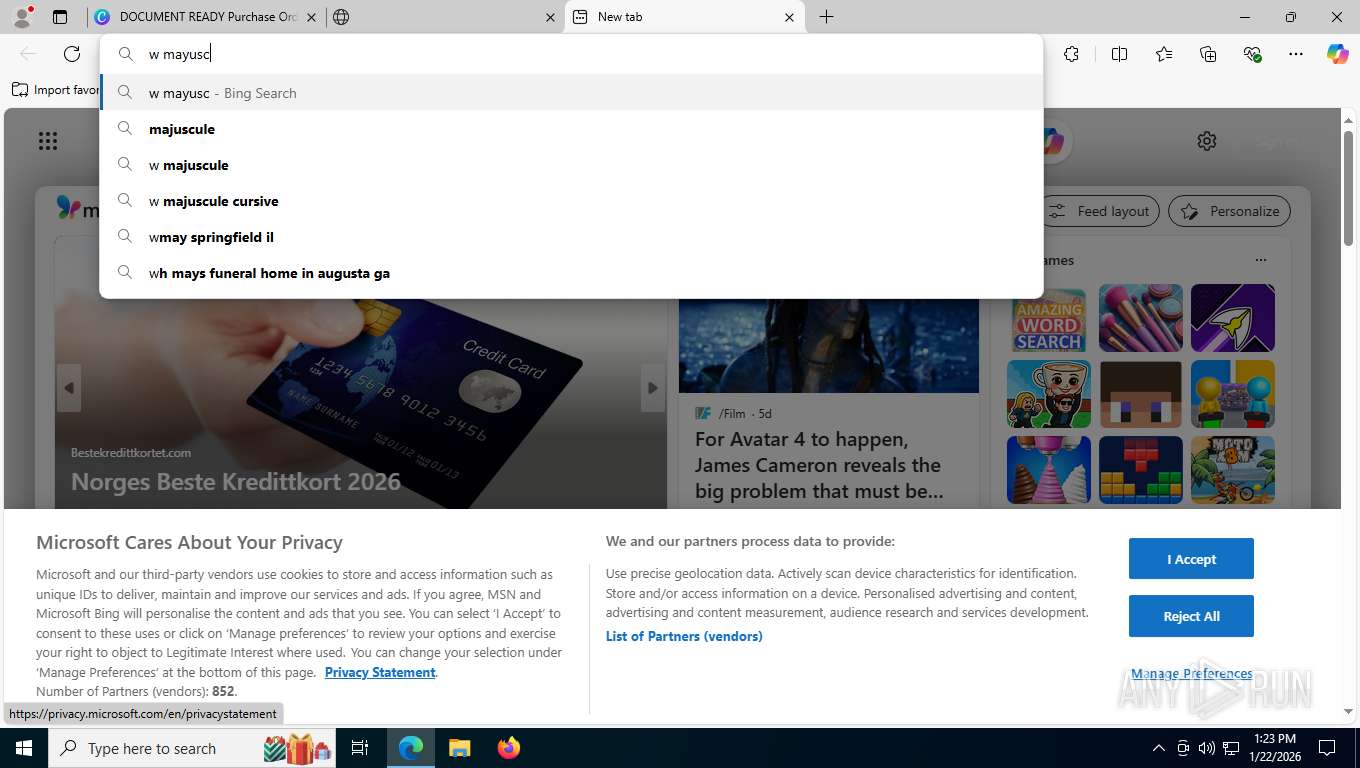Screen dimensions: 1360x768
Task: Open the Edge profile icon
Action: click(21, 16)
